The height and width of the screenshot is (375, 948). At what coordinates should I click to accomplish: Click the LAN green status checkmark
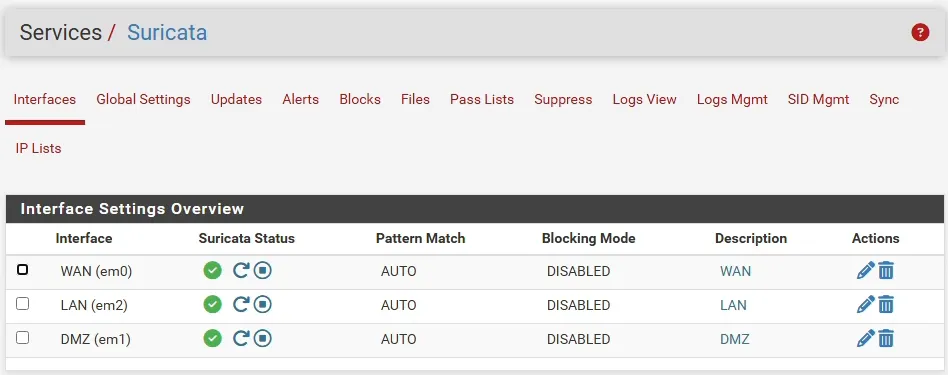212,304
